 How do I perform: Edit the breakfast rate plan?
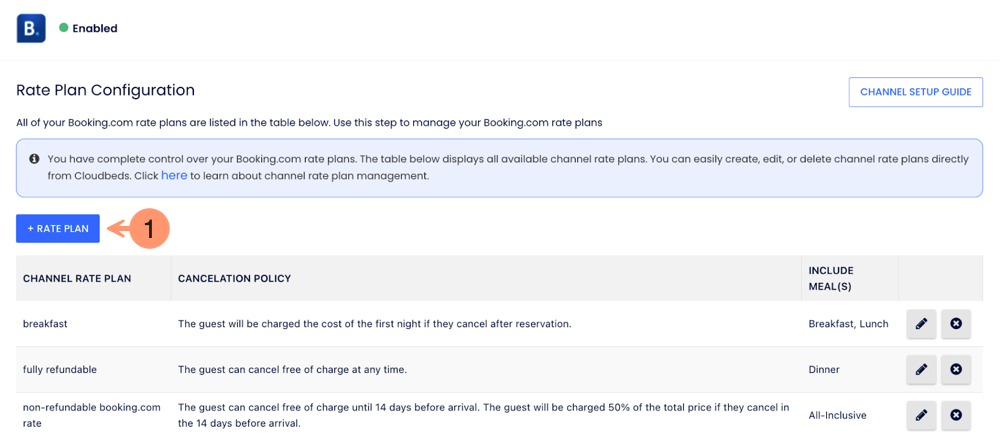(x=921, y=324)
